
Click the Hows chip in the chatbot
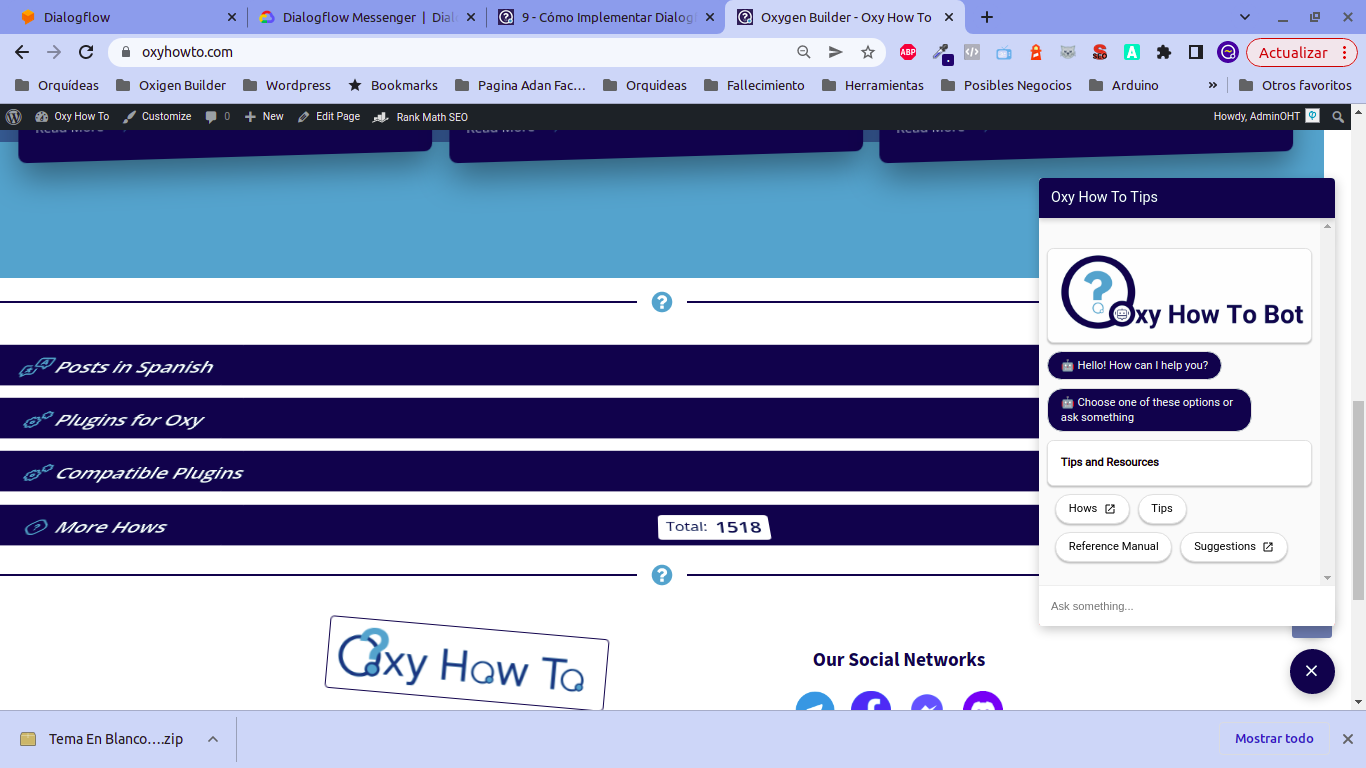1092,509
